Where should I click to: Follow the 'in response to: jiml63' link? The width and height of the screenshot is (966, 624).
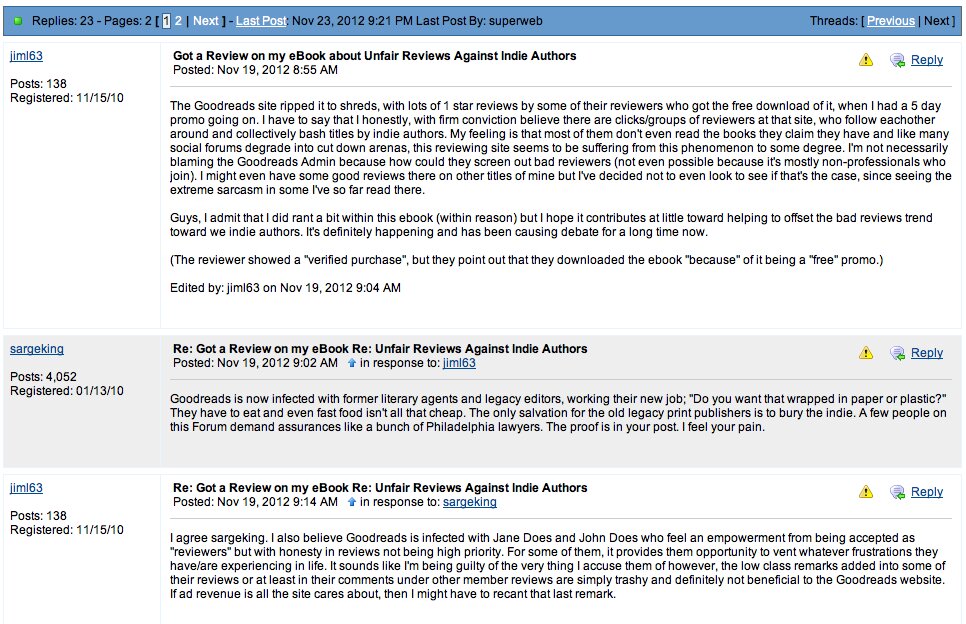pos(459,363)
